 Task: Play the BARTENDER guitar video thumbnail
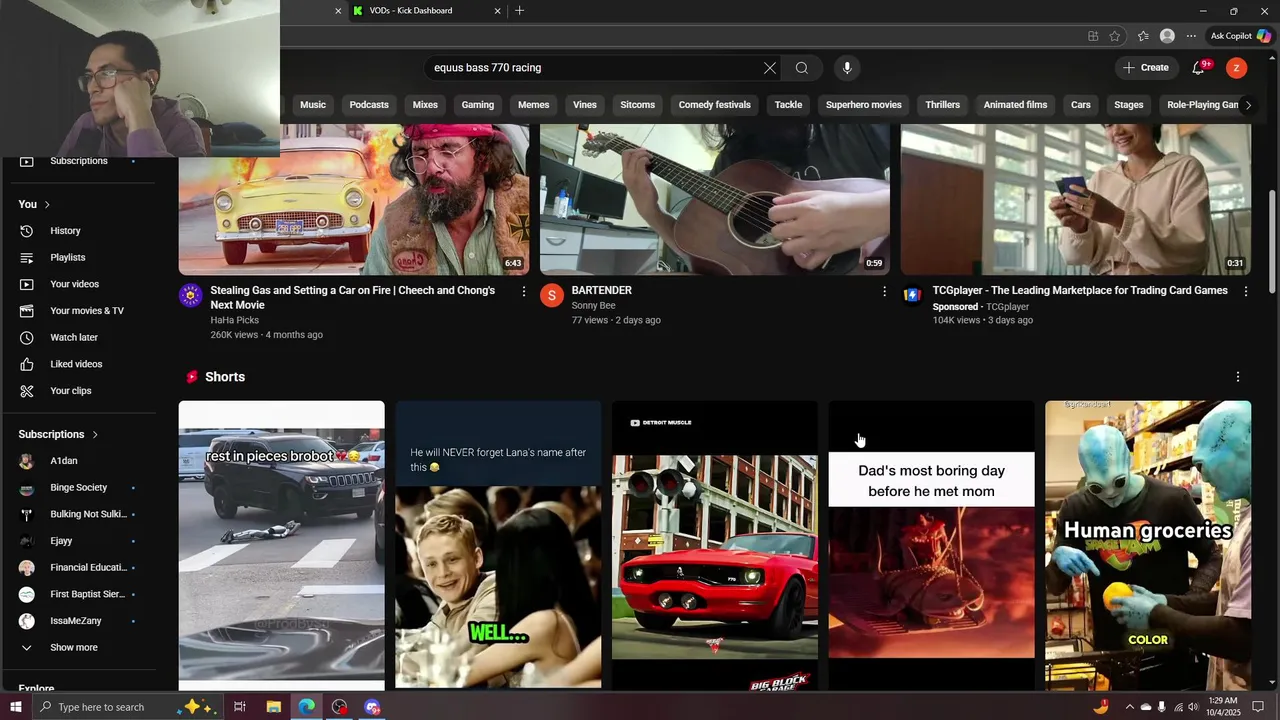click(715, 199)
